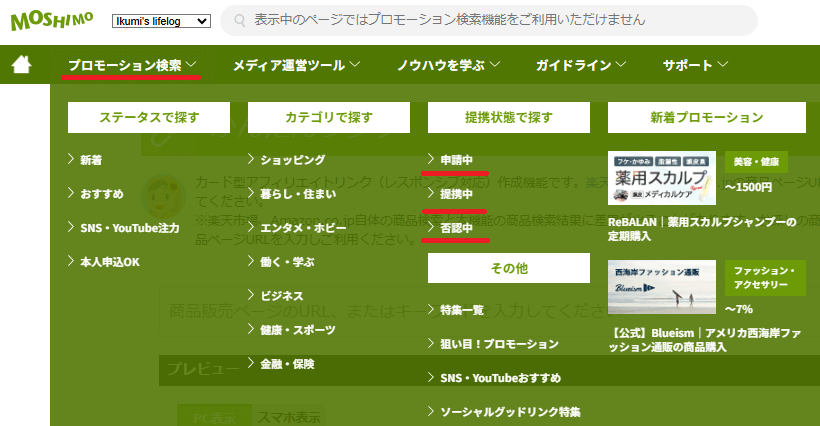The width and height of the screenshot is (820, 426).
Task: Open the プロモーション検索 menu
Action: coord(132,65)
